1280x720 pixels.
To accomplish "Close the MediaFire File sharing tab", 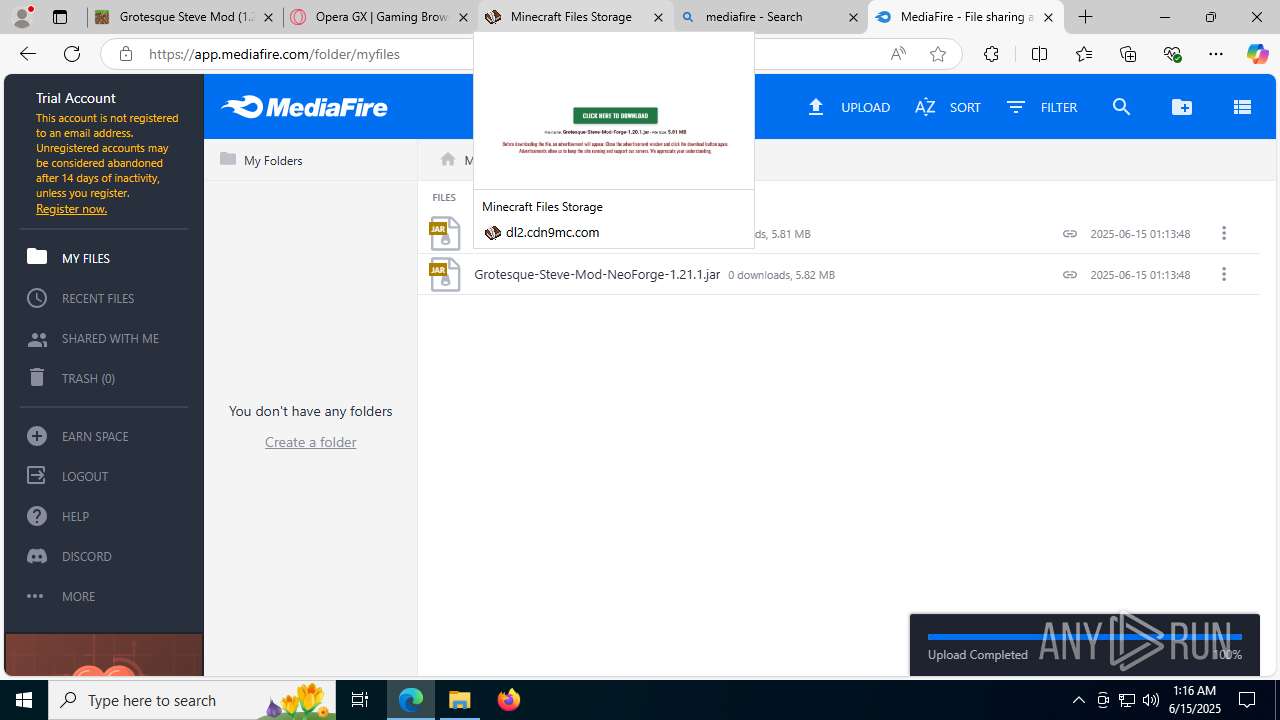I will pyautogui.click(x=1048, y=17).
